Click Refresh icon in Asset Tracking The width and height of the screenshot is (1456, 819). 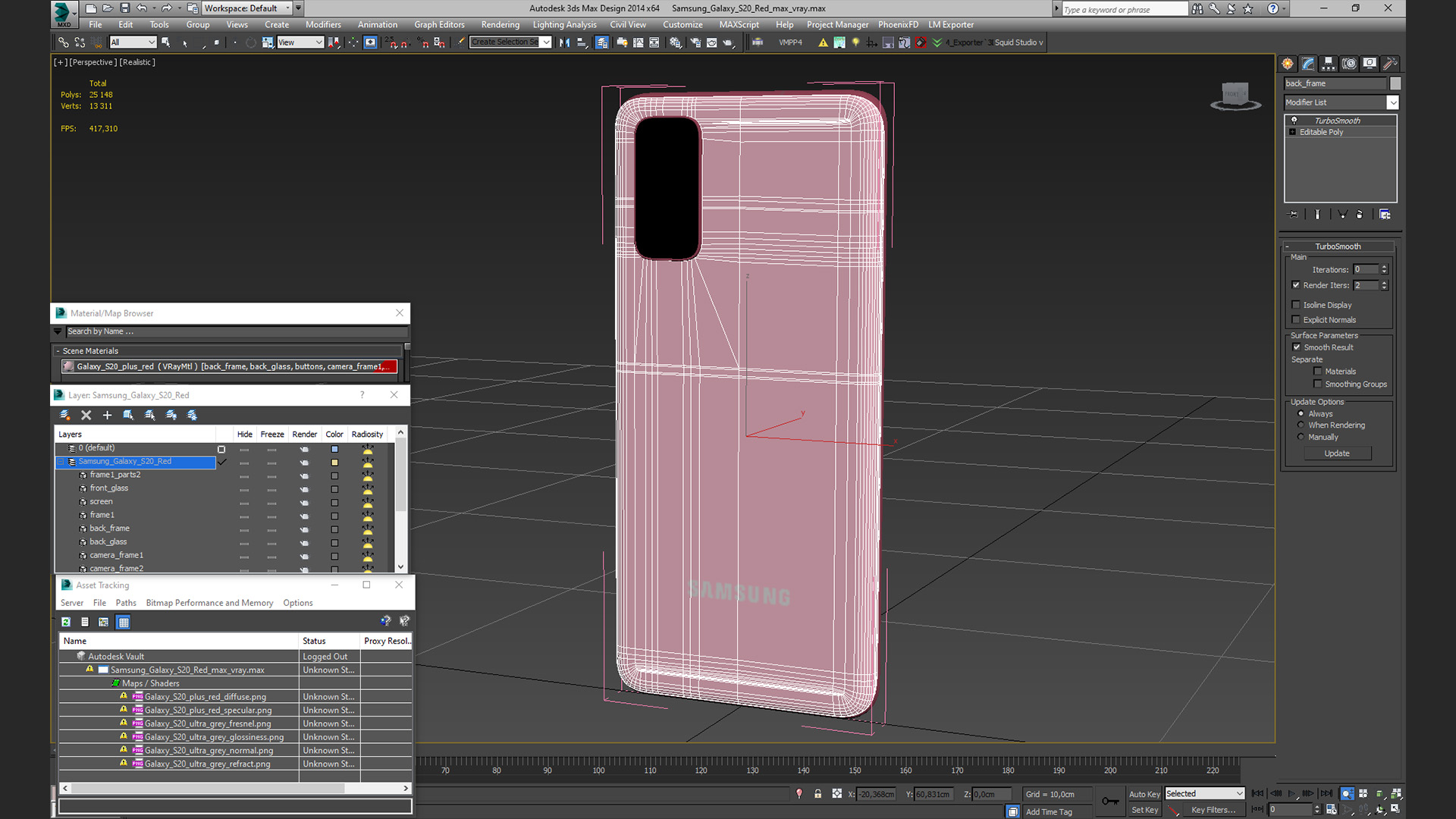point(66,622)
